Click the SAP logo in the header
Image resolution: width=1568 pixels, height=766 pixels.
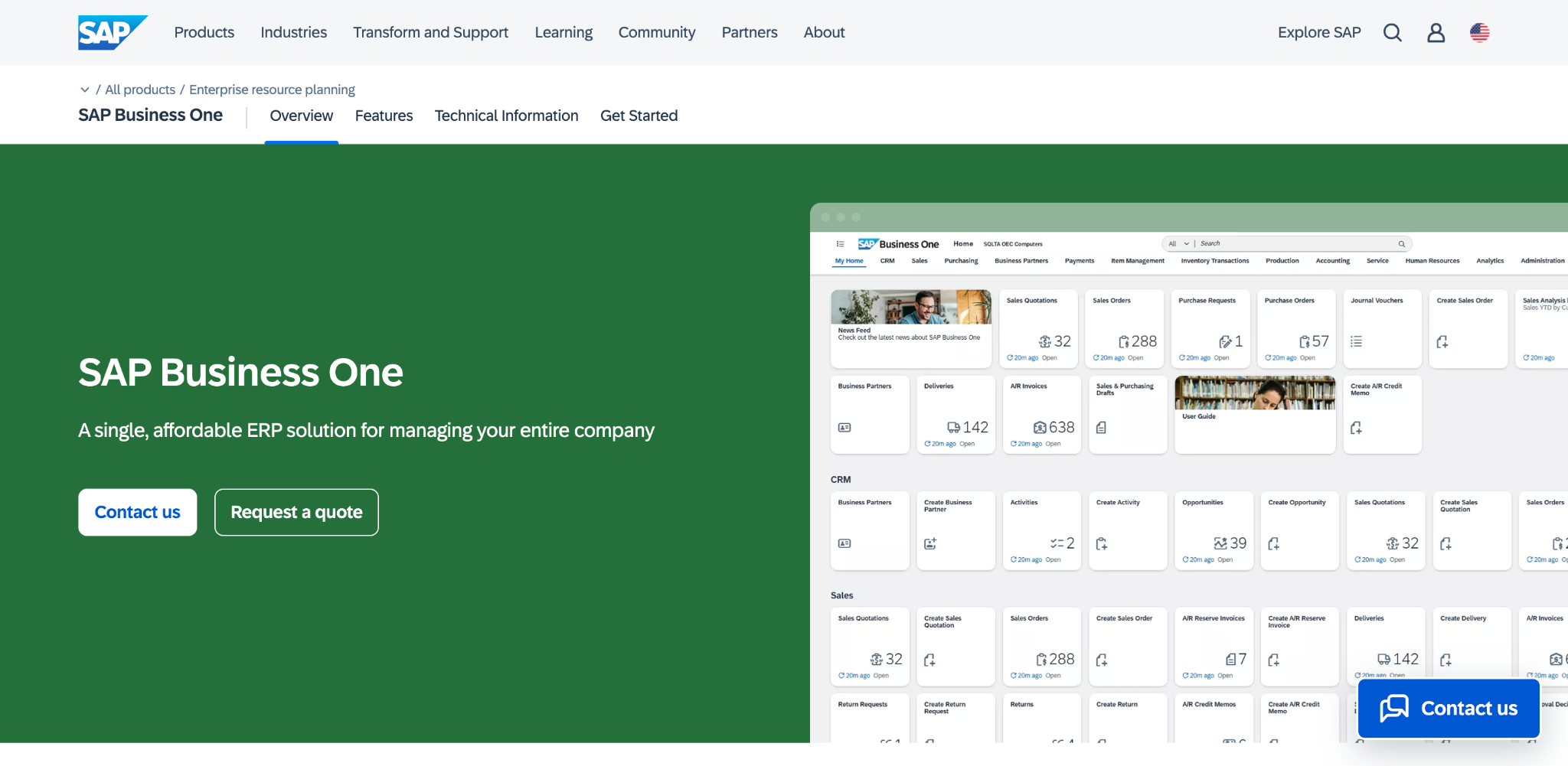tap(113, 32)
